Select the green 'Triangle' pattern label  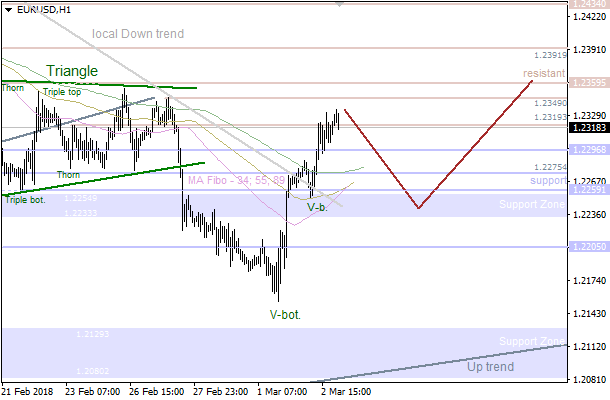pos(72,71)
